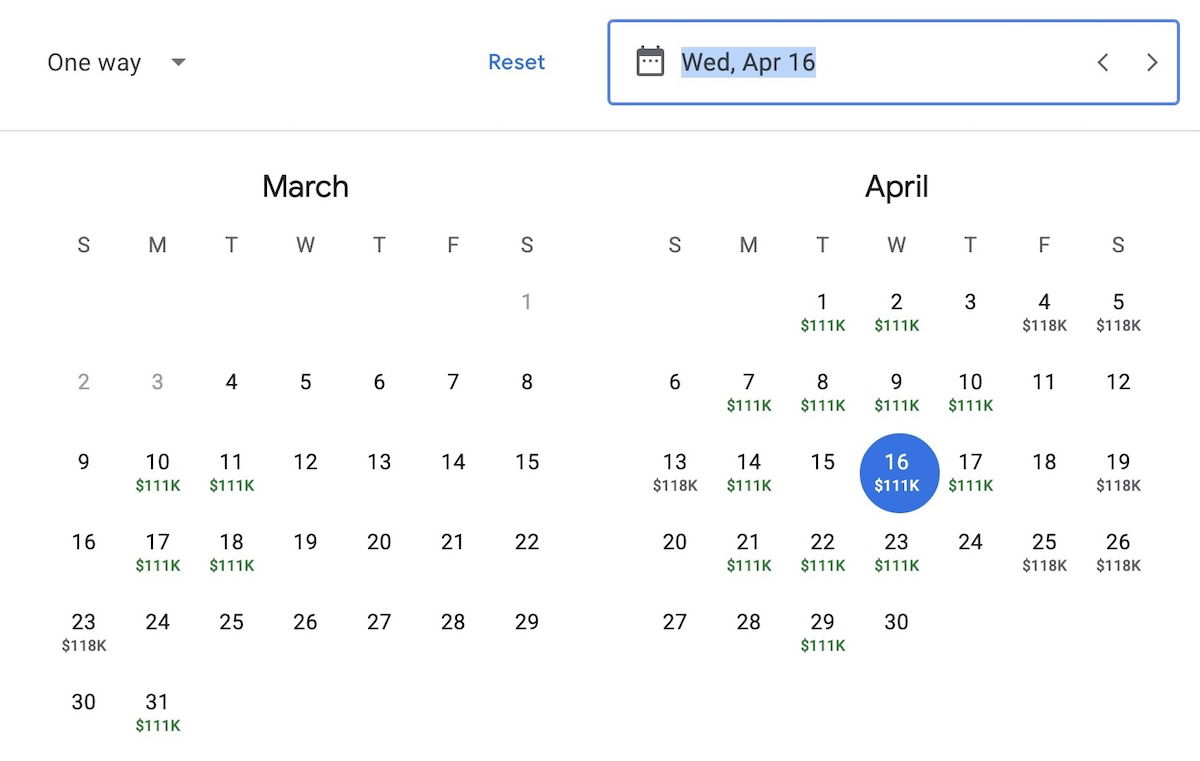The height and width of the screenshot is (761, 1200).
Task: Select April 10 in April calendar
Action: click(x=970, y=392)
